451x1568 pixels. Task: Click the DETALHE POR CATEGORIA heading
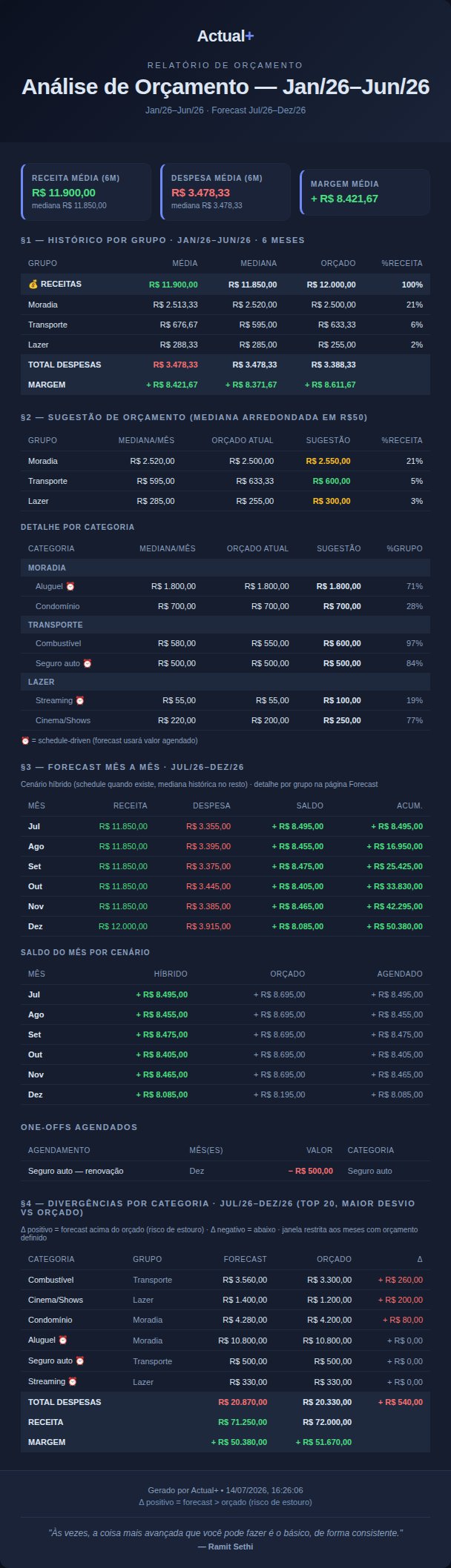click(78, 527)
